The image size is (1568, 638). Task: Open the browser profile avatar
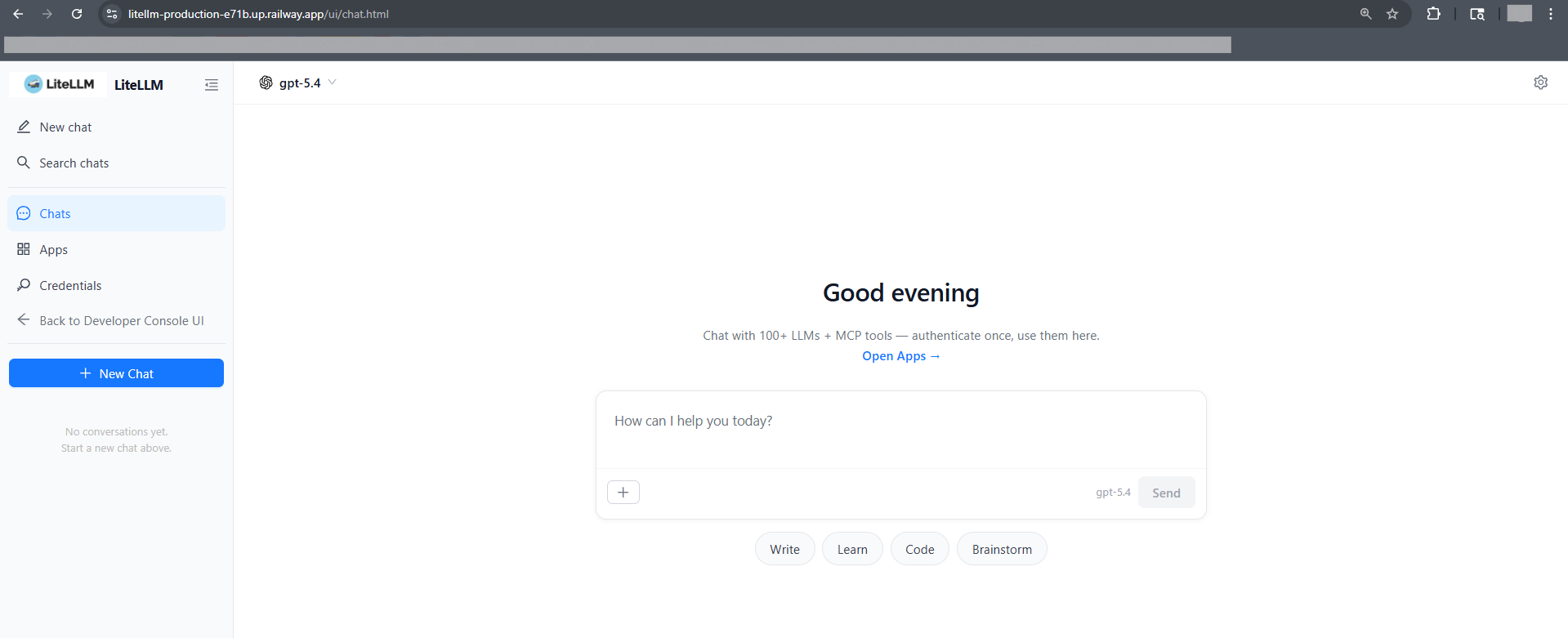pos(1520,14)
